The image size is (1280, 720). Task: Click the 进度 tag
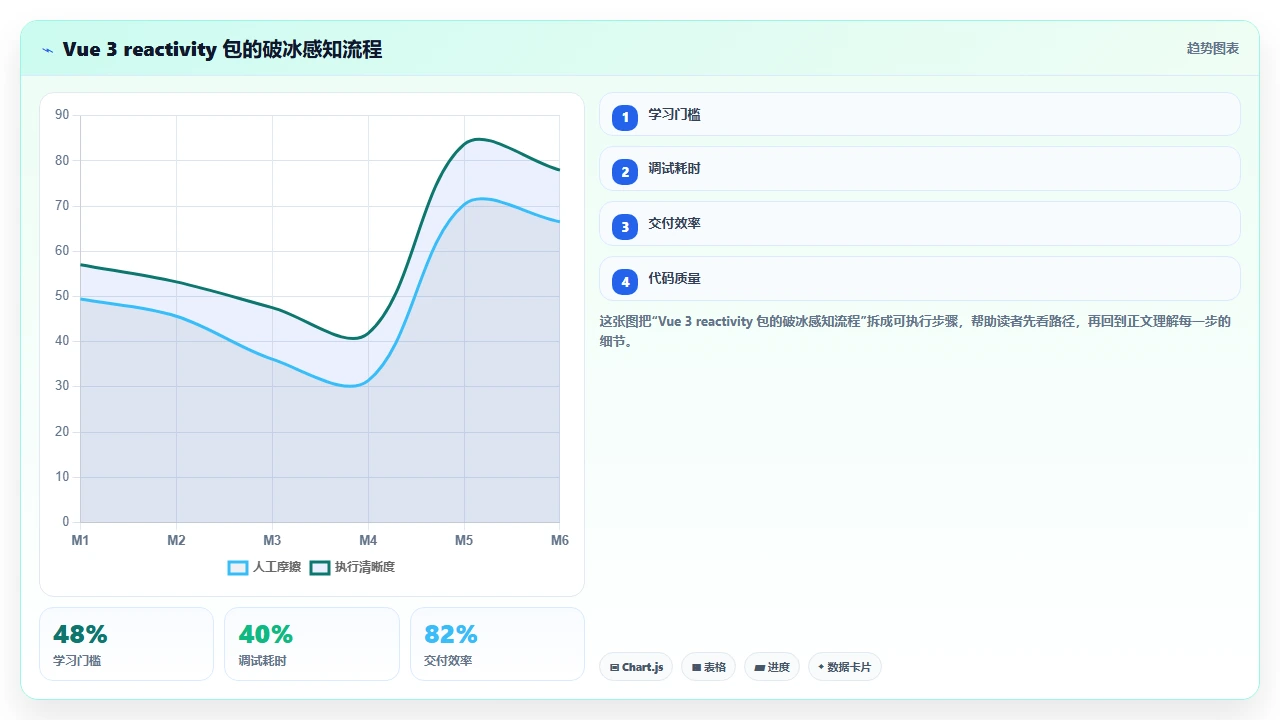[771, 667]
